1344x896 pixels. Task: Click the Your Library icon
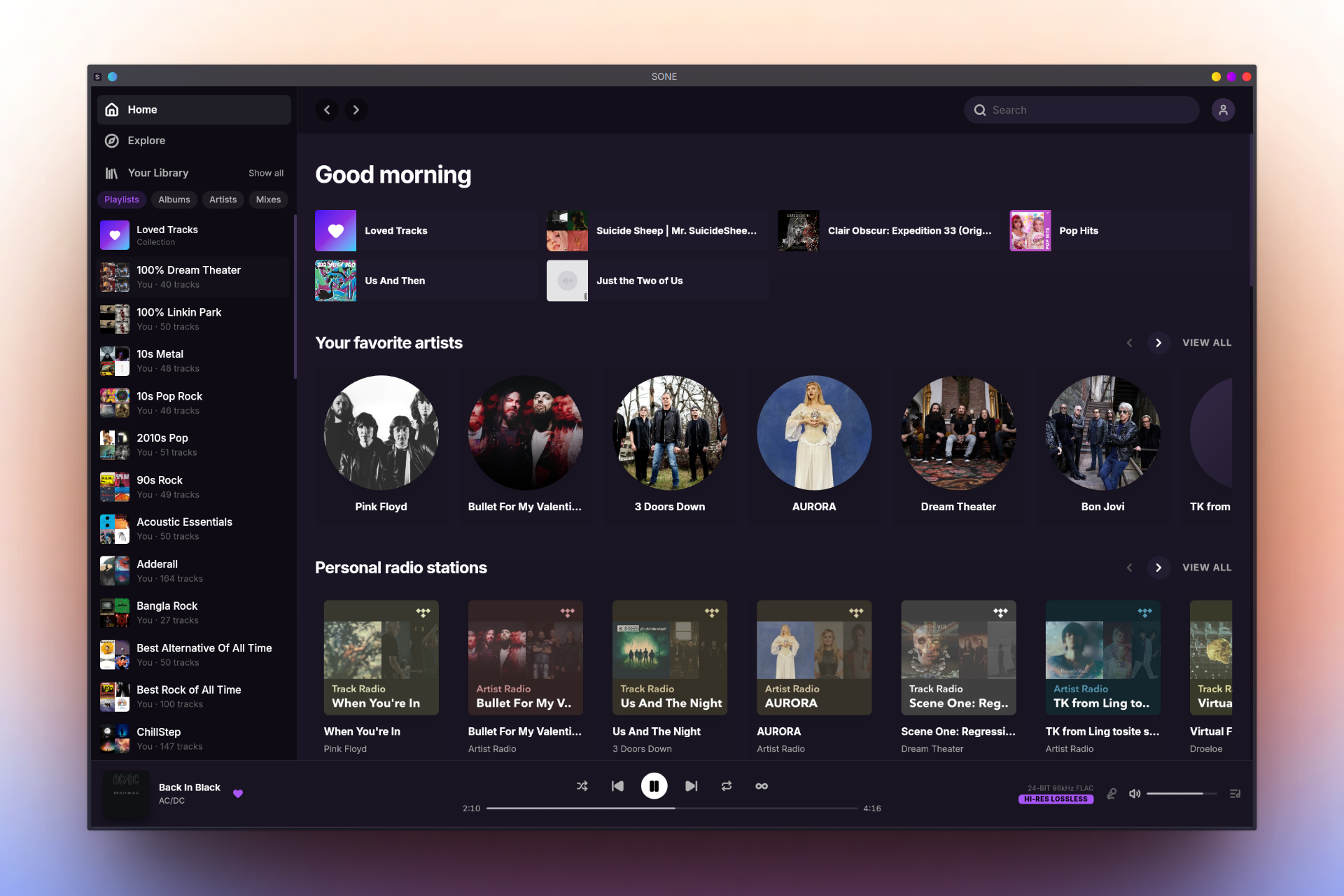(x=111, y=173)
